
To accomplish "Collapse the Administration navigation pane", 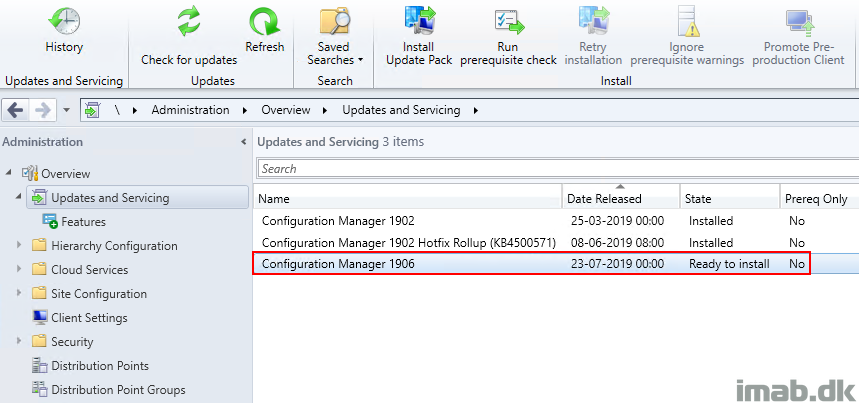I will click(x=243, y=142).
